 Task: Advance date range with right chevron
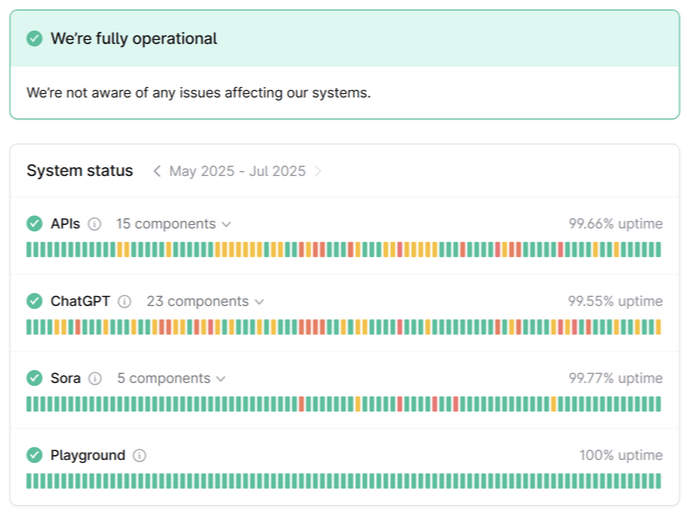[x=318, y=171]
